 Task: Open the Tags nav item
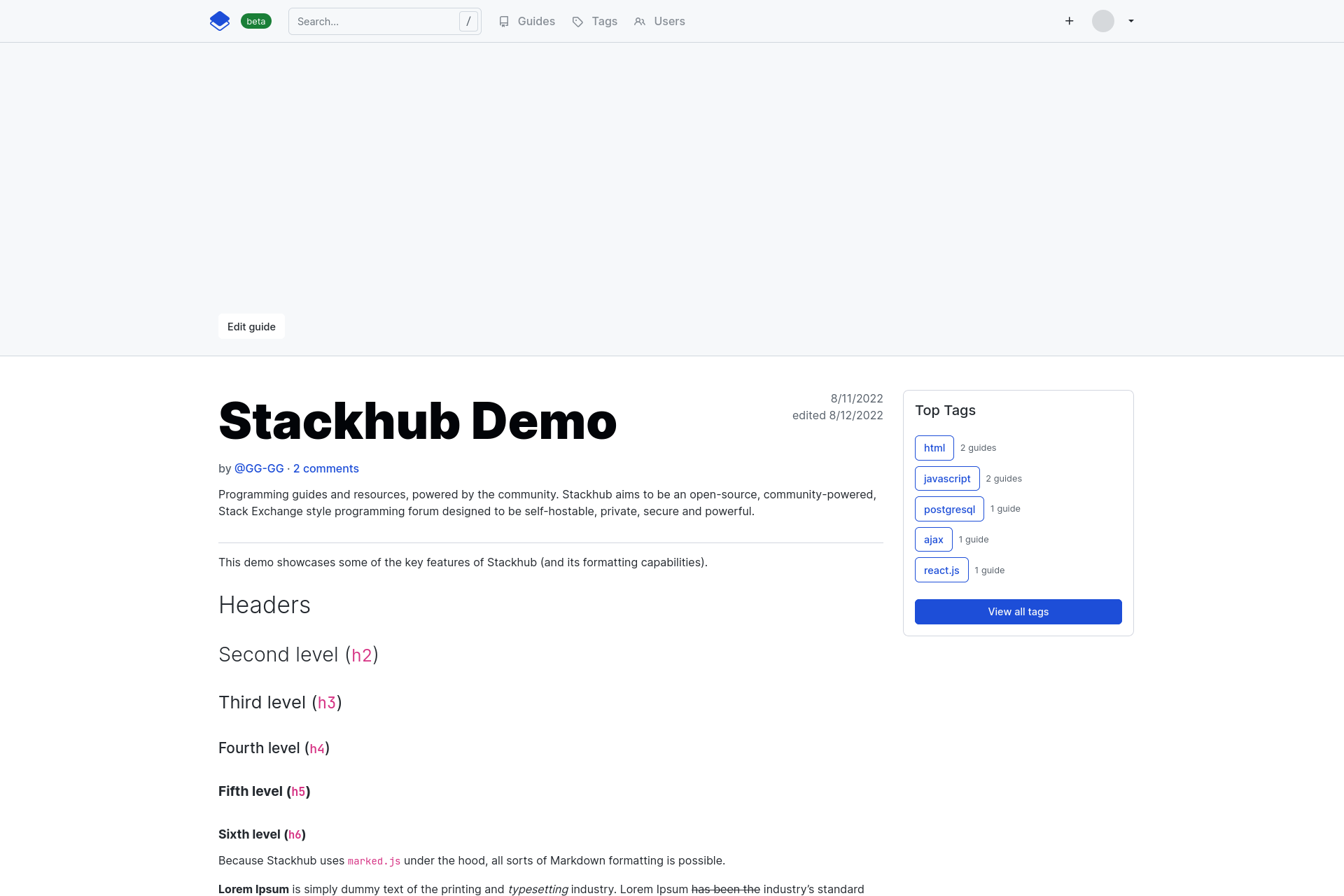click(x=595, y=21)
